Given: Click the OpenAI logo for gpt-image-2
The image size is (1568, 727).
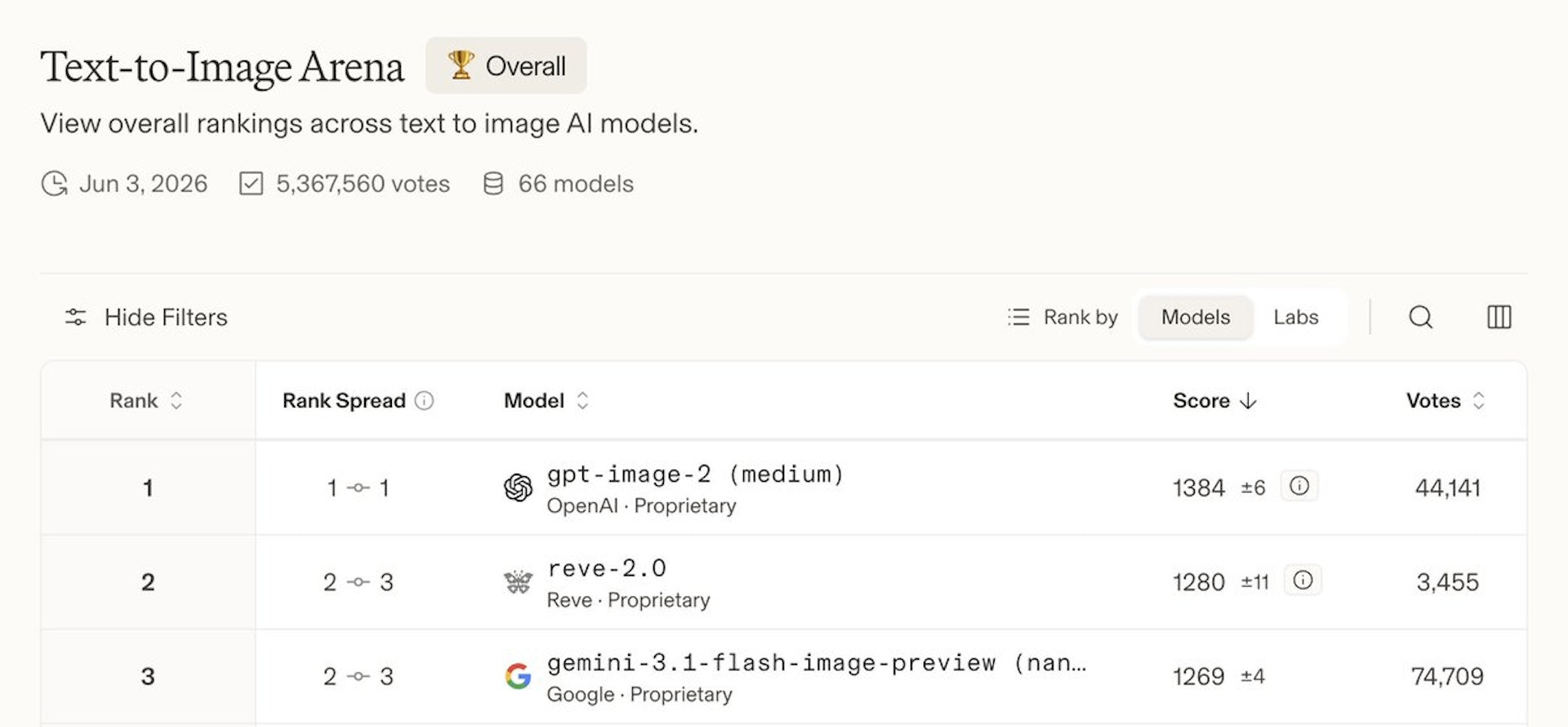Looking at the screenshot, I should [x=518, y=488].
